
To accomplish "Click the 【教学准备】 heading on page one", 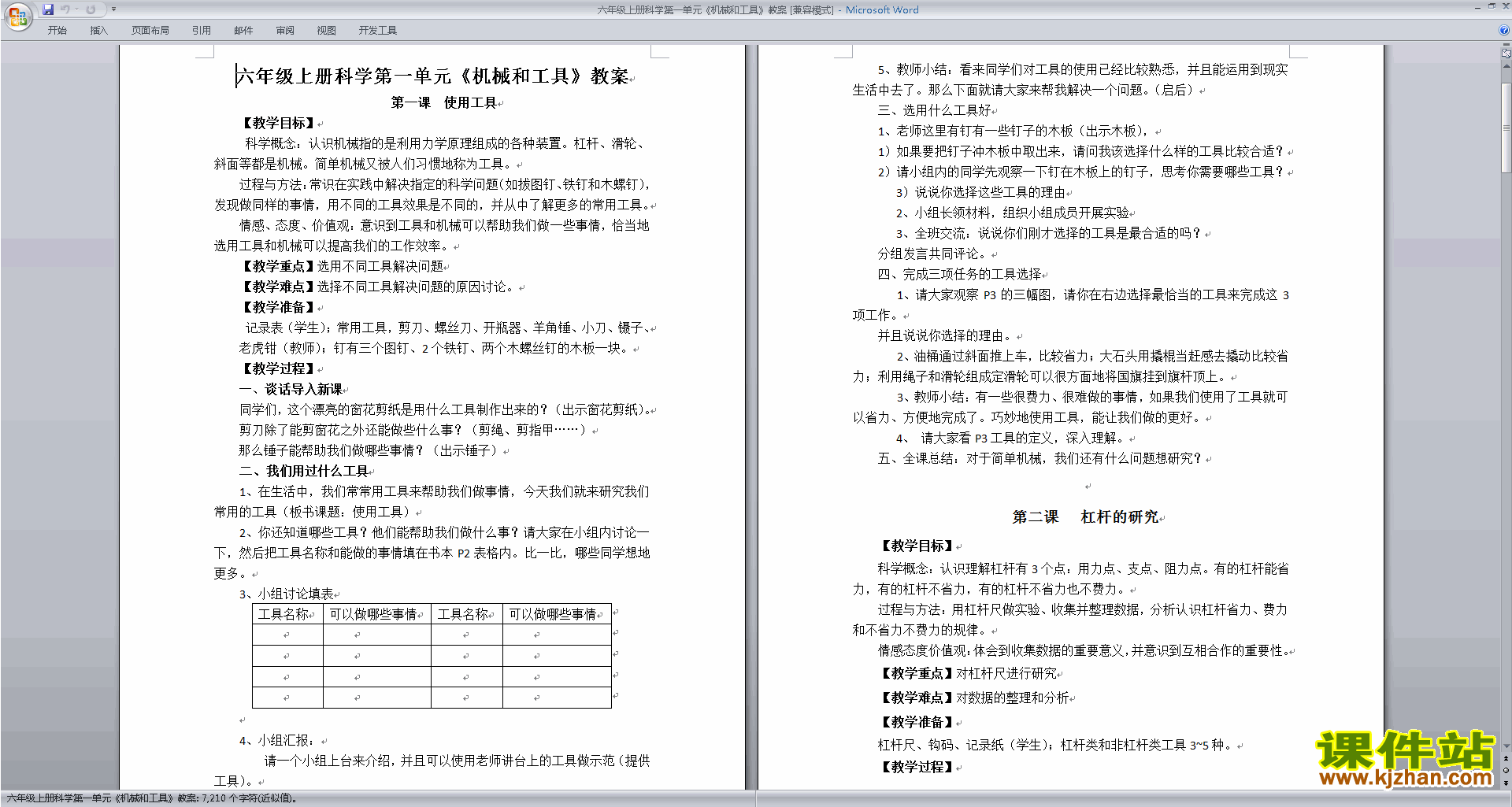I will click(279, 308).
